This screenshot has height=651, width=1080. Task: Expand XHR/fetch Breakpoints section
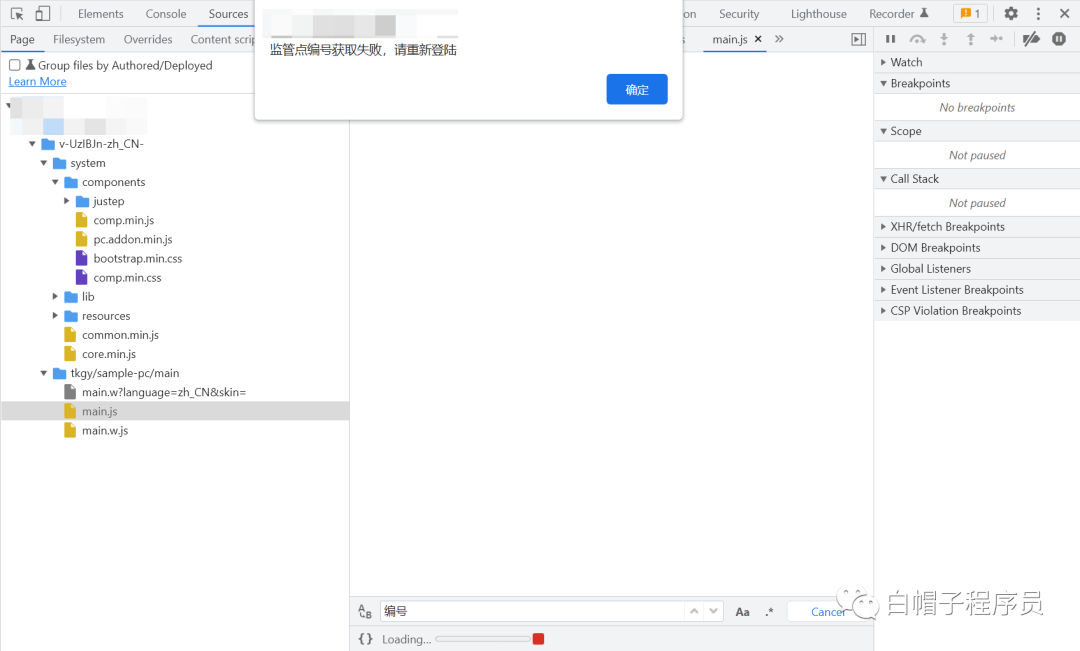click(x=977, y=227)
